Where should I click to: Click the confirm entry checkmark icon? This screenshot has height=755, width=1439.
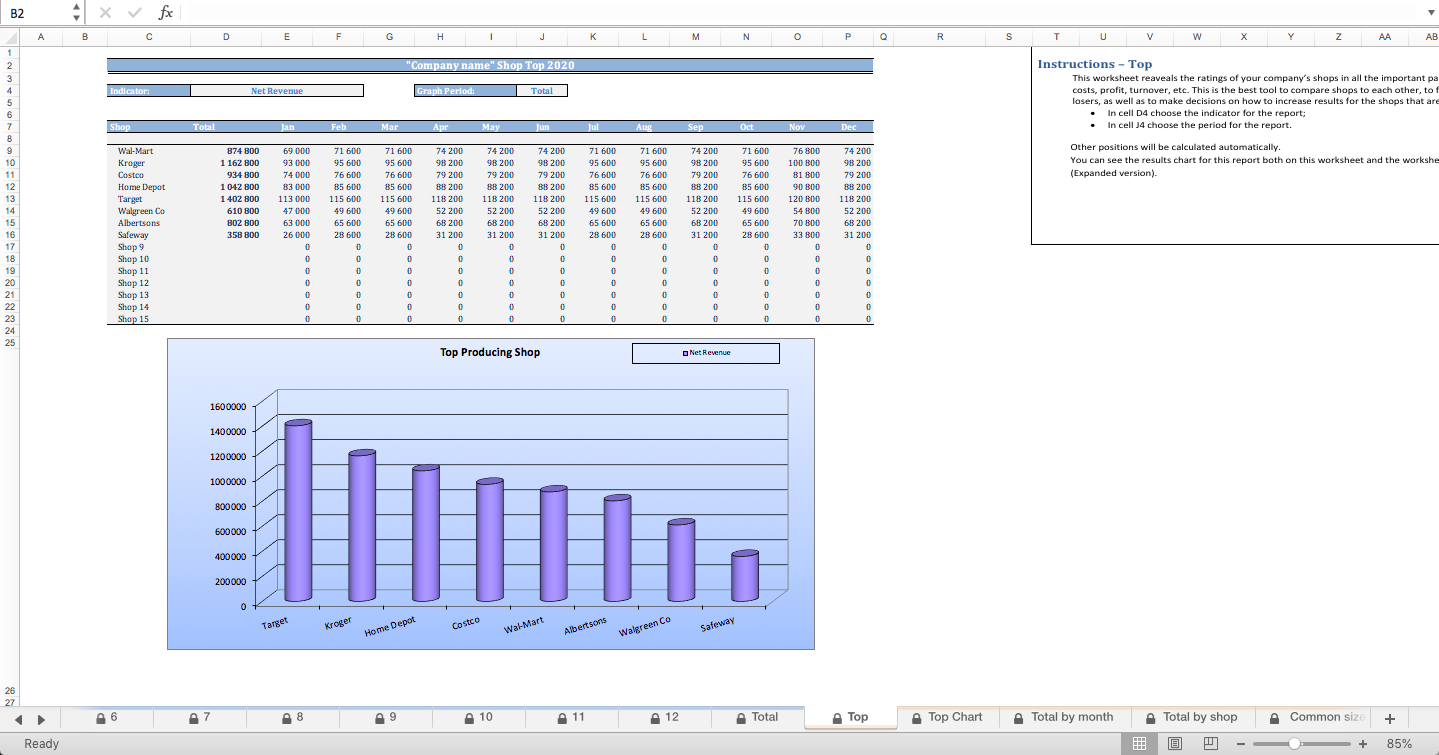click(x=135, y=12)
